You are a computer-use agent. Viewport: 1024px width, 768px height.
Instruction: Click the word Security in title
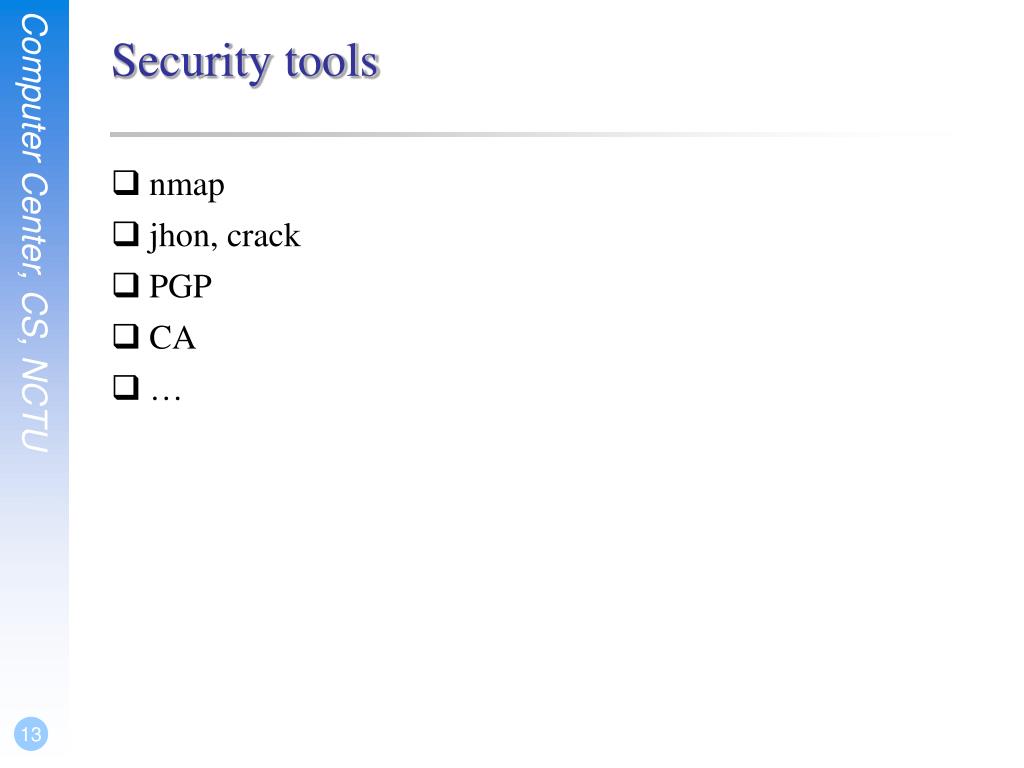[191, 63]
